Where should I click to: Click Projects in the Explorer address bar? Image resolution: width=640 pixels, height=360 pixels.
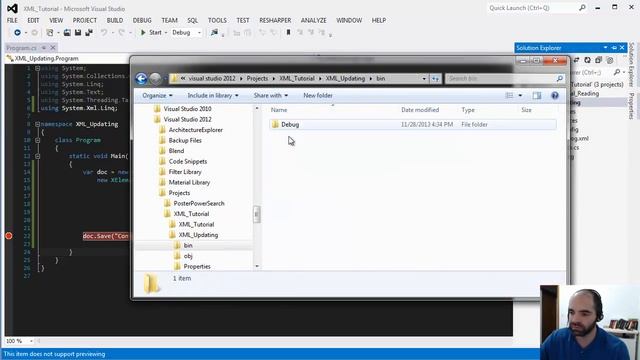pyautogui.click(x=257, y=78)
